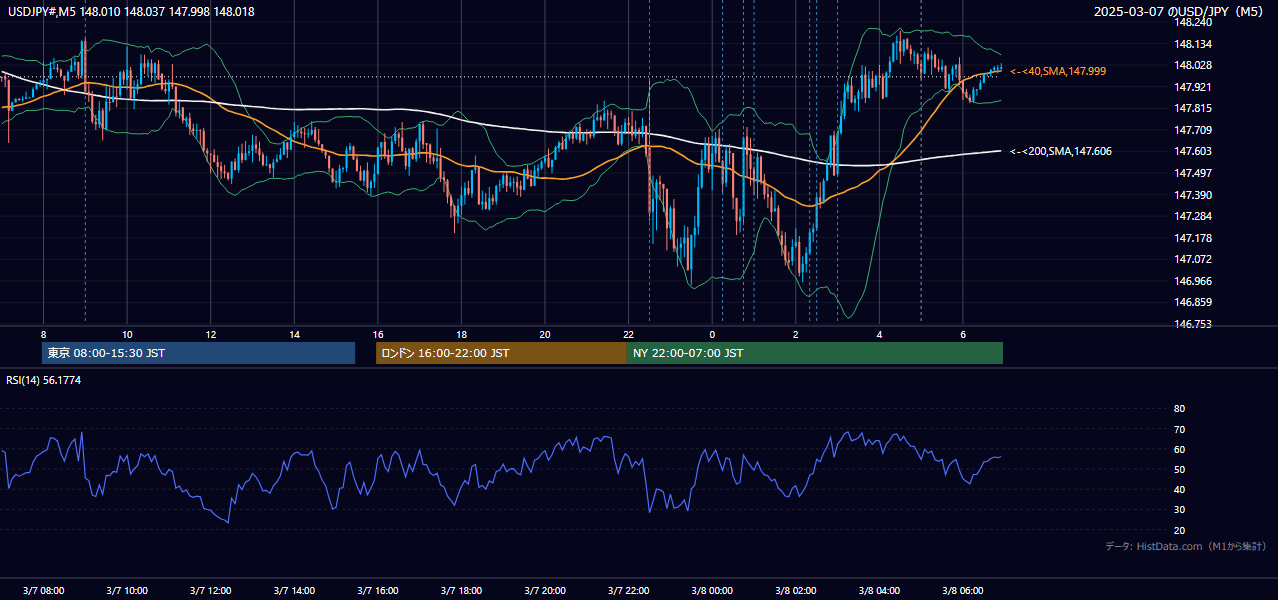Click the データ: HistData.com source note
The width and height of the screenshot is (1278, 600).
(x=1186, y=546)
